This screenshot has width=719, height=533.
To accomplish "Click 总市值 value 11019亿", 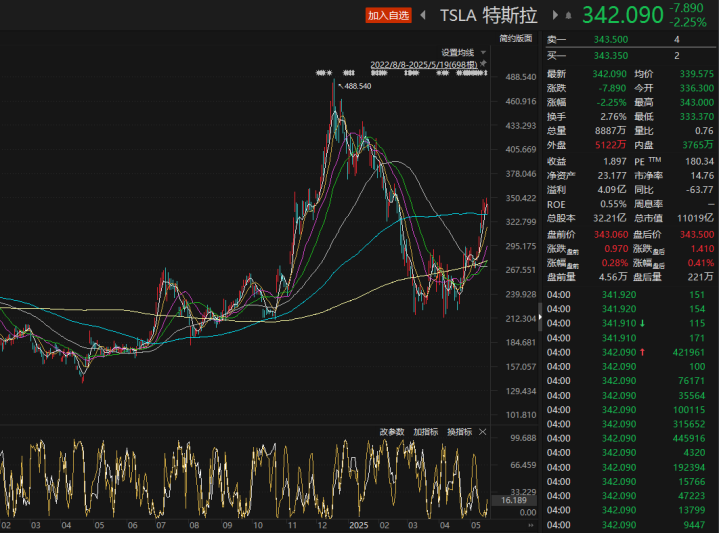I will tap(695, 218).
